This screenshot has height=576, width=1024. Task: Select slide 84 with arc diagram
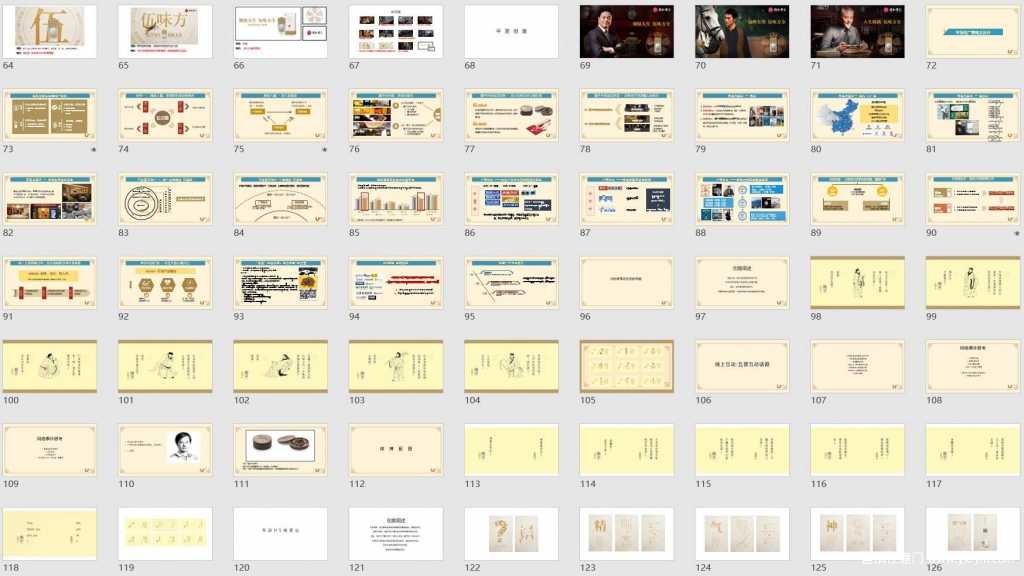pyautogui.click(x=281, y=199)
